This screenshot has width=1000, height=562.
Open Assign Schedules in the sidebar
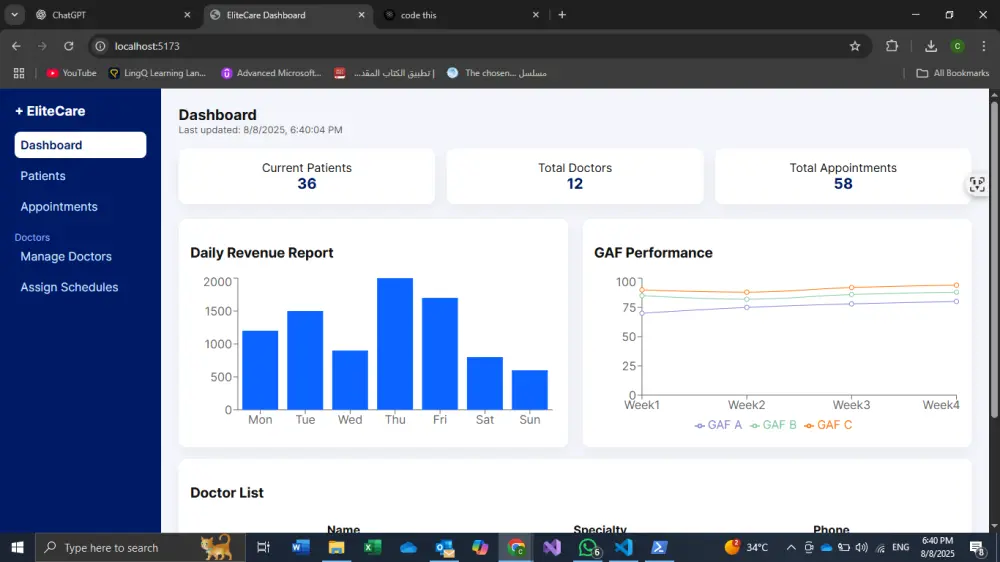coord(69,287)
